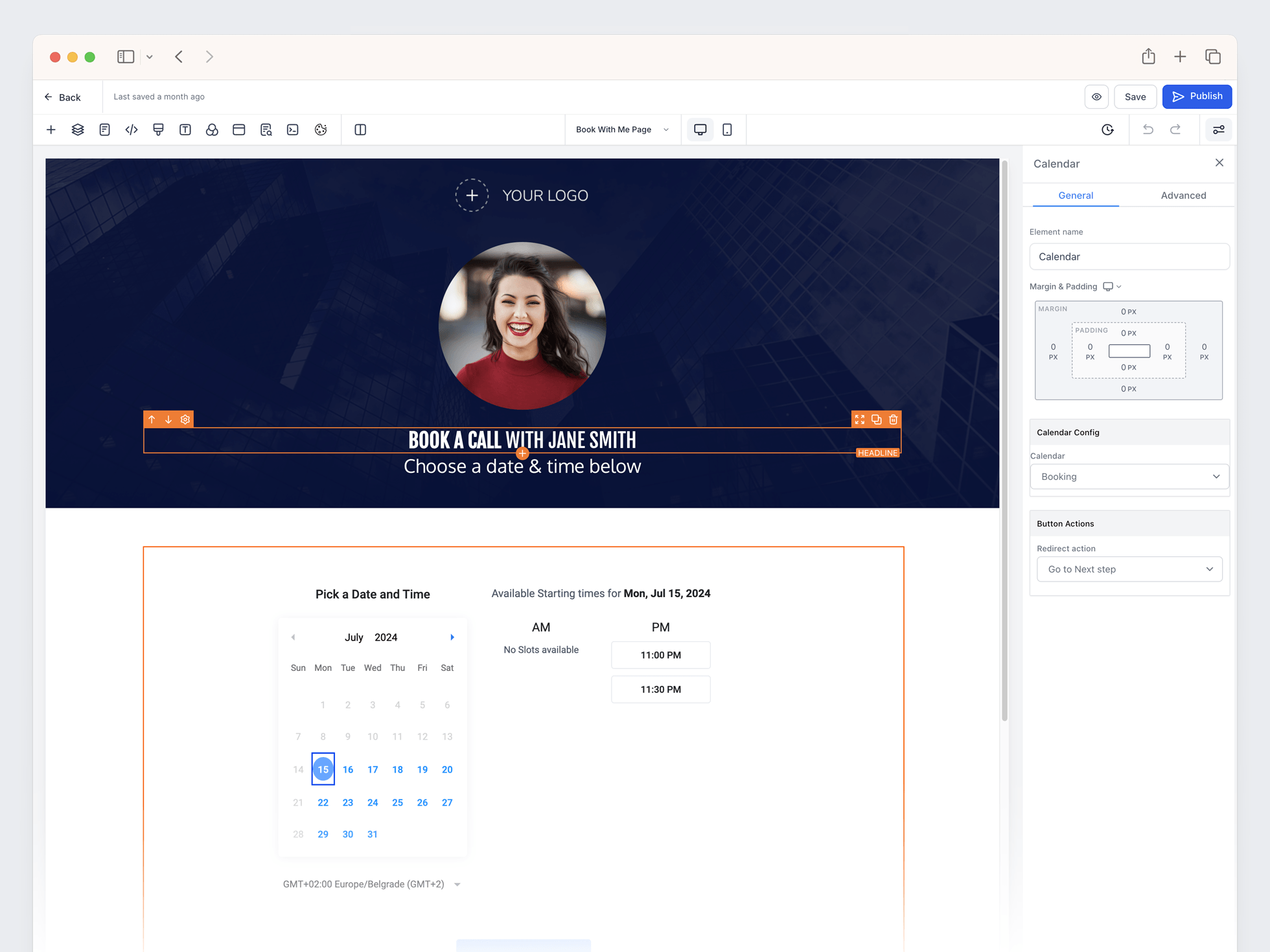Choose the 11:00 PM time slot
The width and height of the screenshot is (1270, 952).
coord(661,655)
